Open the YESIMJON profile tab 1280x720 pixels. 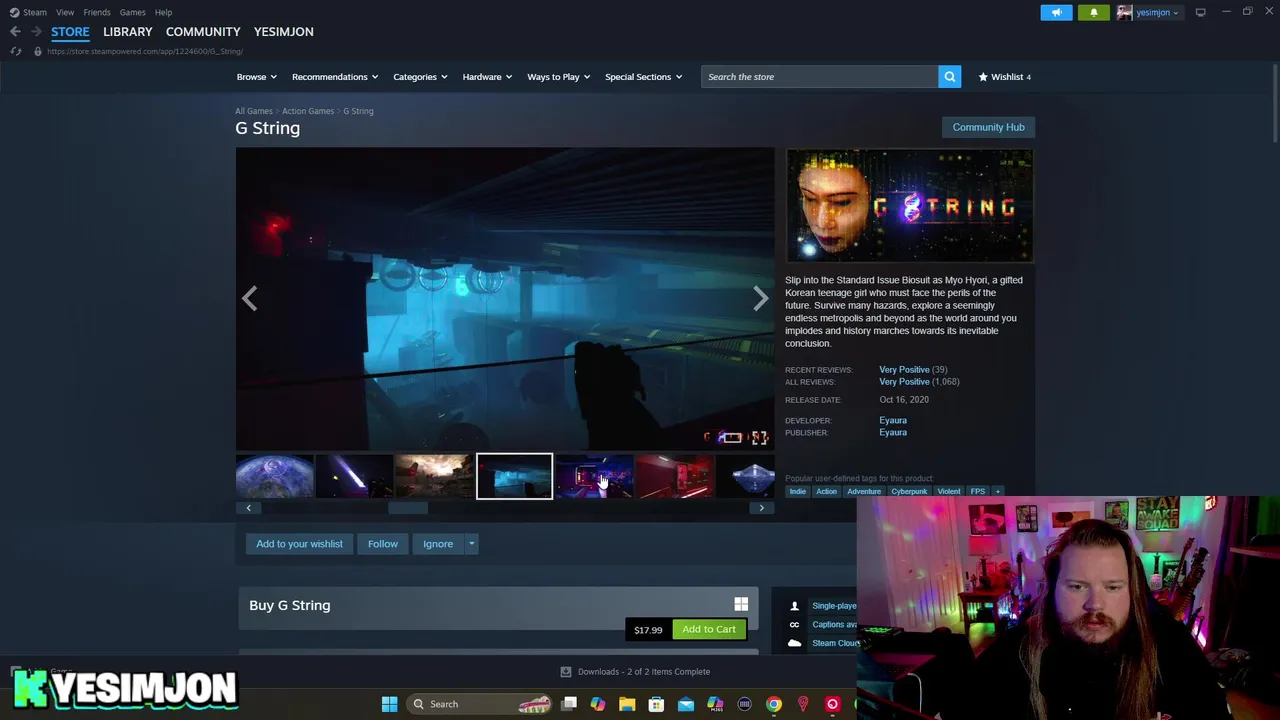(x=284, y=32)
